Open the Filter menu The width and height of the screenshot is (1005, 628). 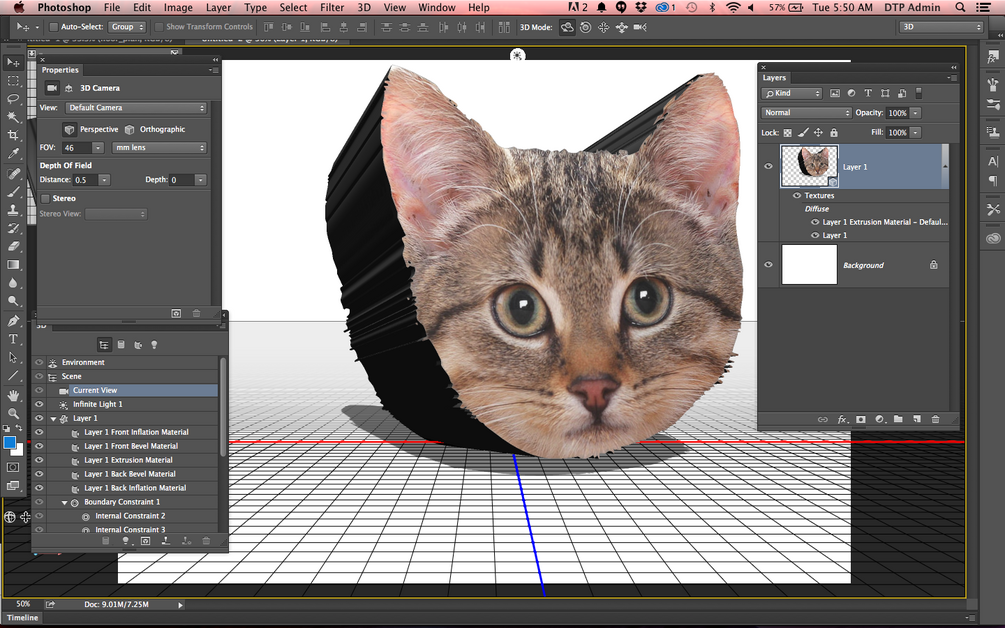click(331, 7)
